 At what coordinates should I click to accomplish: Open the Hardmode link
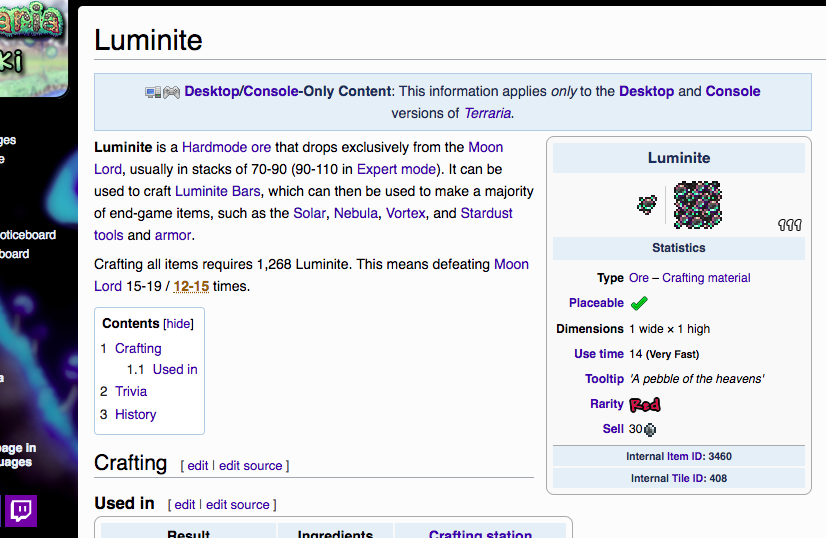coord(214,147)
